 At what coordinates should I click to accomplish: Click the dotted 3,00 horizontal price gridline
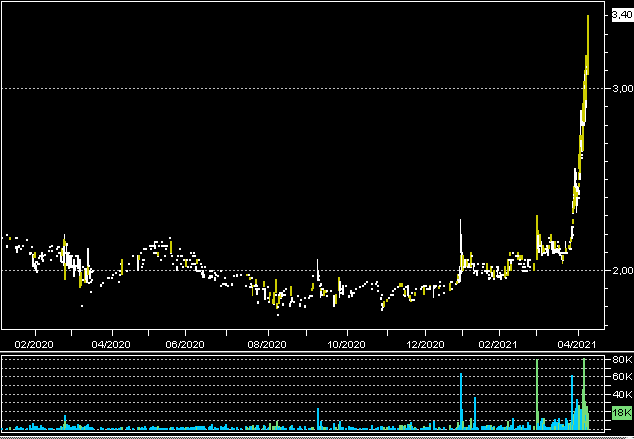tap(300, 89)
